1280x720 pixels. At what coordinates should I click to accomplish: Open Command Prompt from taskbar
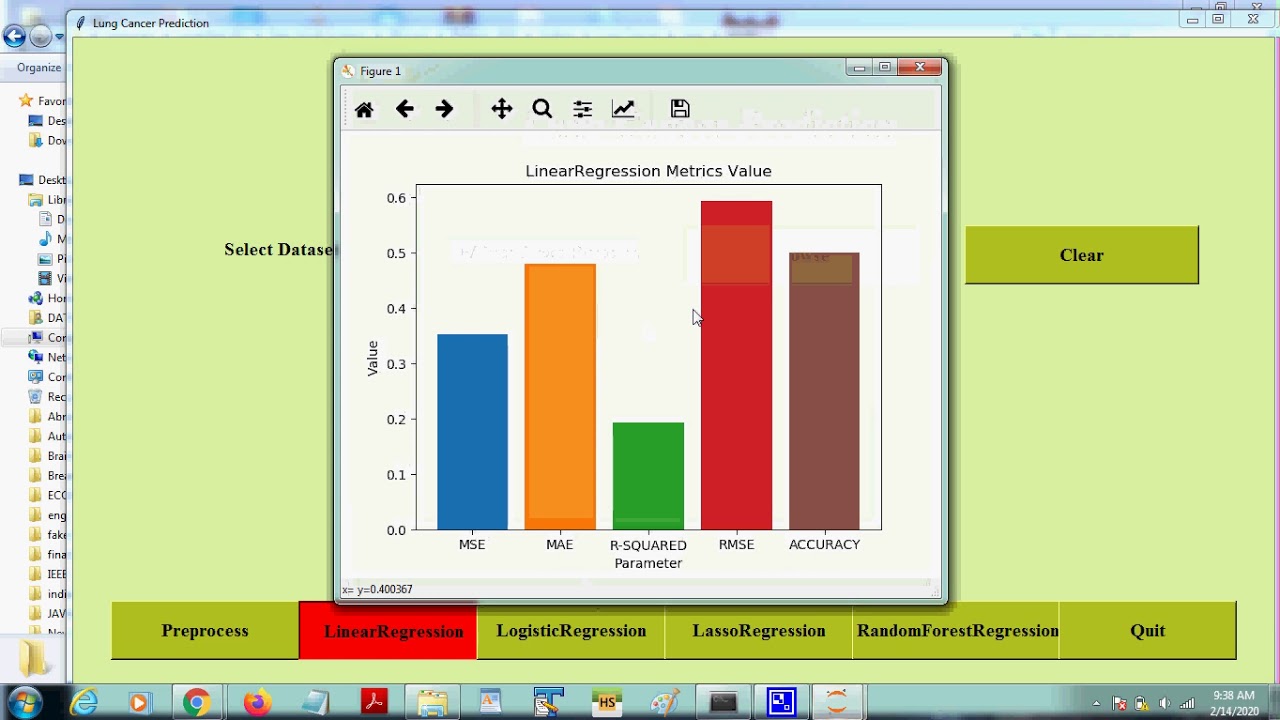(723, 703)
